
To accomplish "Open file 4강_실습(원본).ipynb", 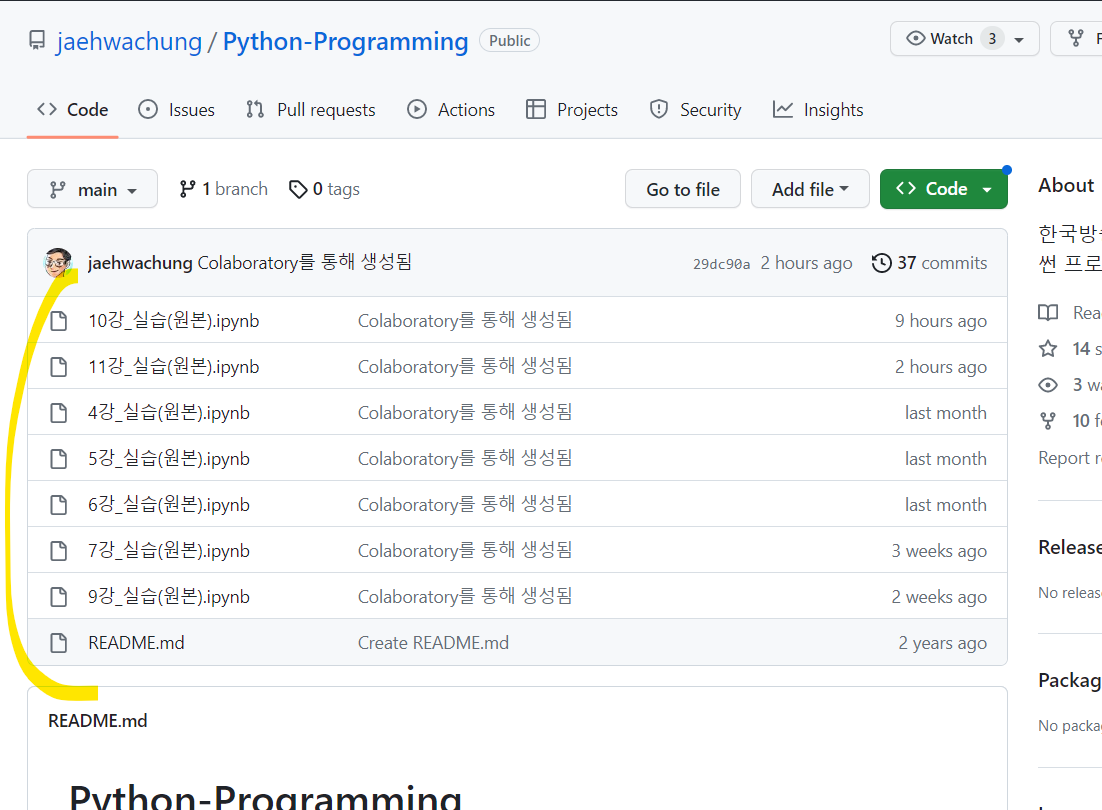I will click(x=169, y=412).
